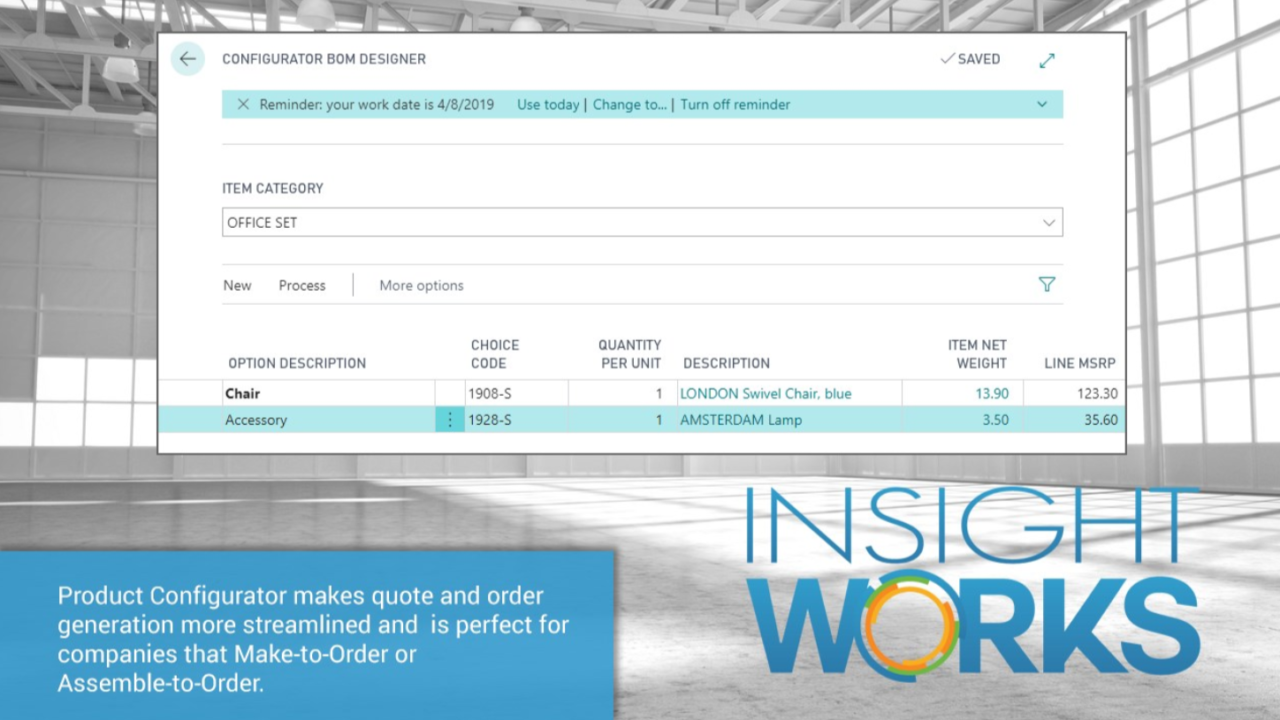Screen dimensions: 1280x720
Task: Open the row options ellipsis on Accessory line
Action: (449, 420)
